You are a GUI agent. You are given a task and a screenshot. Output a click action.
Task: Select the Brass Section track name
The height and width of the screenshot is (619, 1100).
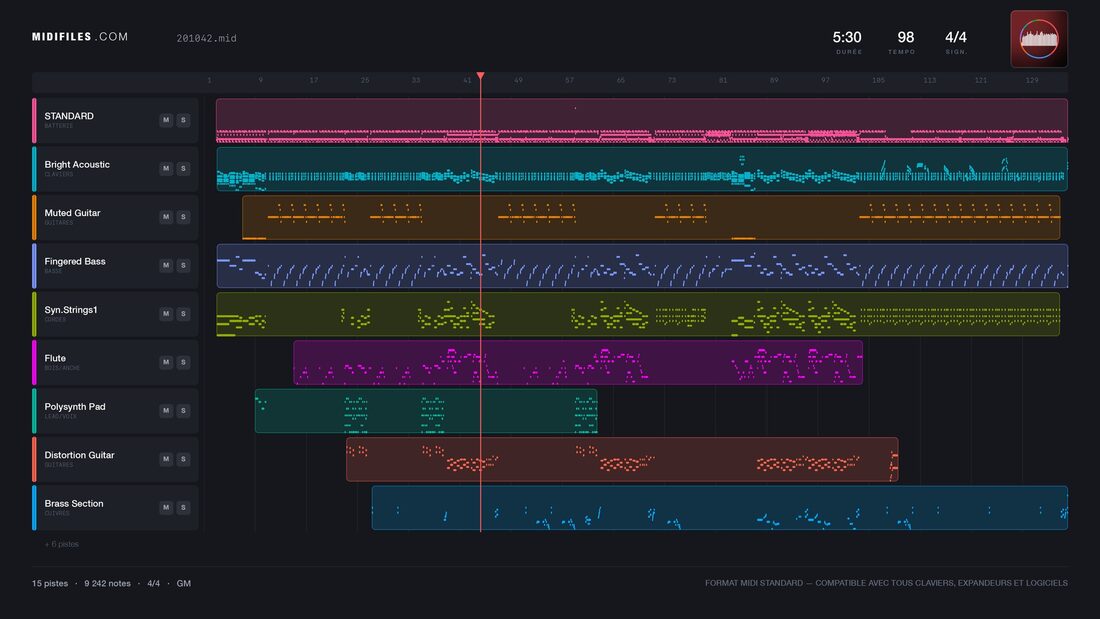click(x=74, y=503)
